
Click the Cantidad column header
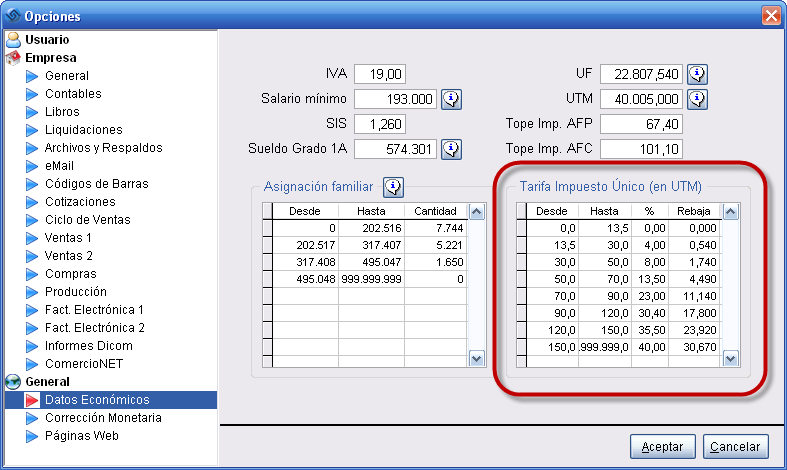[436, 211]
